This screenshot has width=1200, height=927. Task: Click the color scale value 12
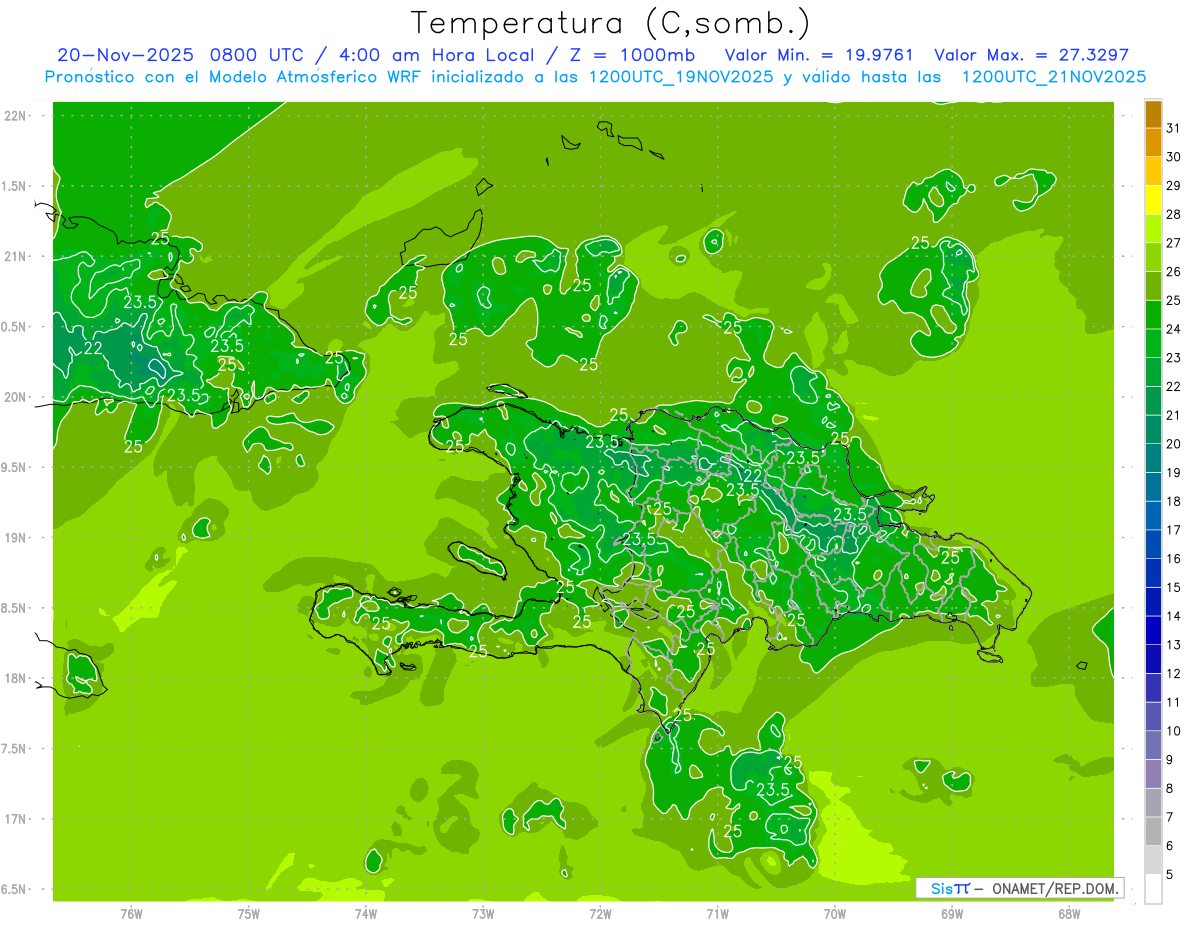(x=1174, y=673)
